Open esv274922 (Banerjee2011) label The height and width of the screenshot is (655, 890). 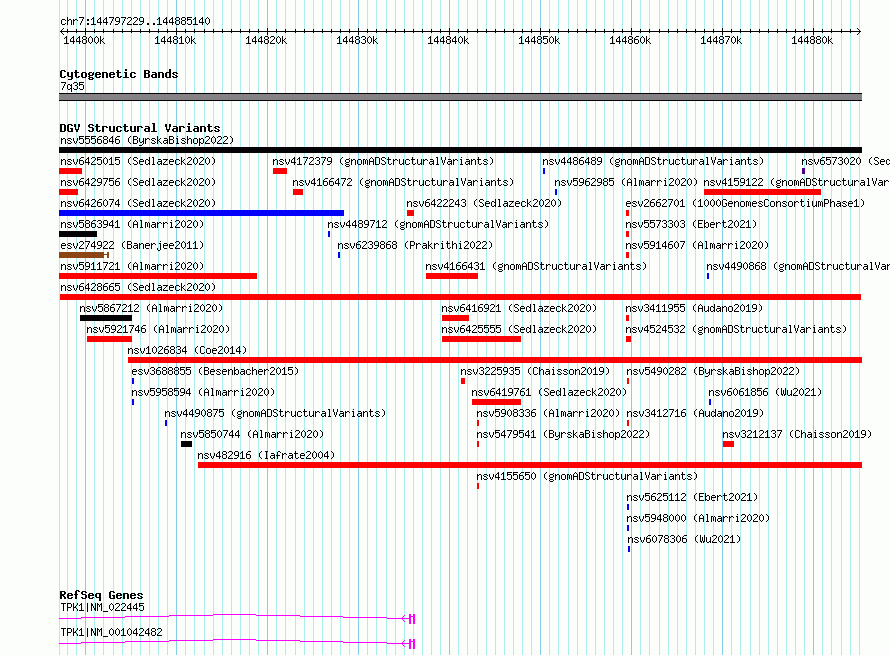tap(132, 245)
